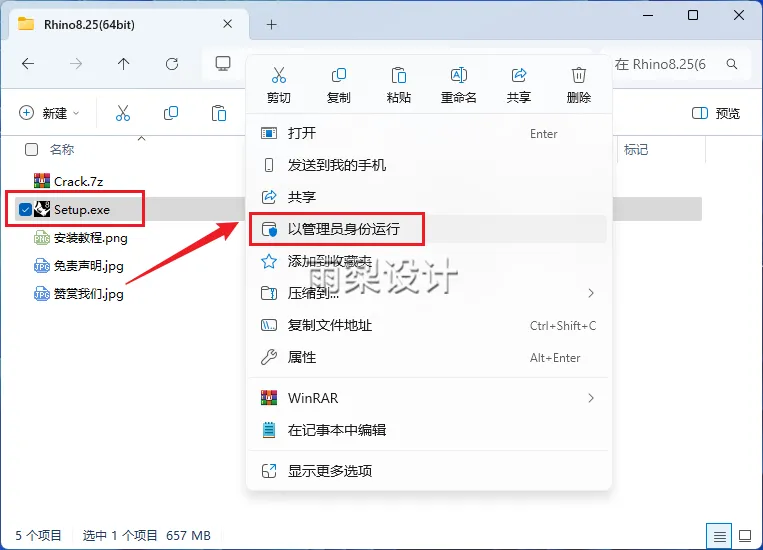Choose 在记事本中编辑
The height and width of the screenshot is (550, 763).
click(428, 430)
